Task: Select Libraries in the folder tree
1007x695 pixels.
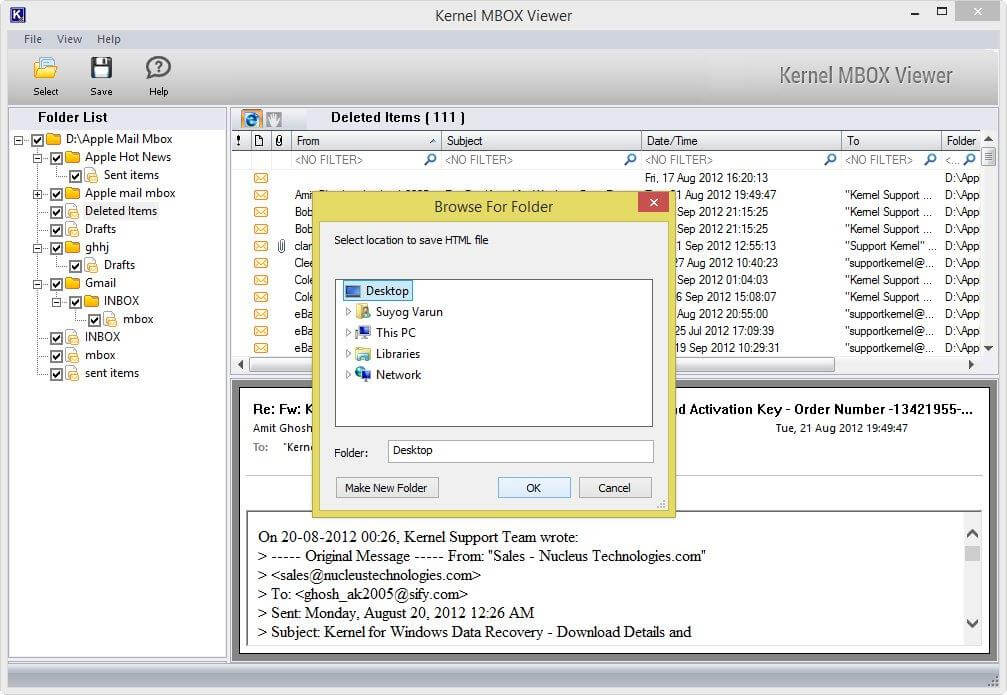Action: click(x=388, y=354)
